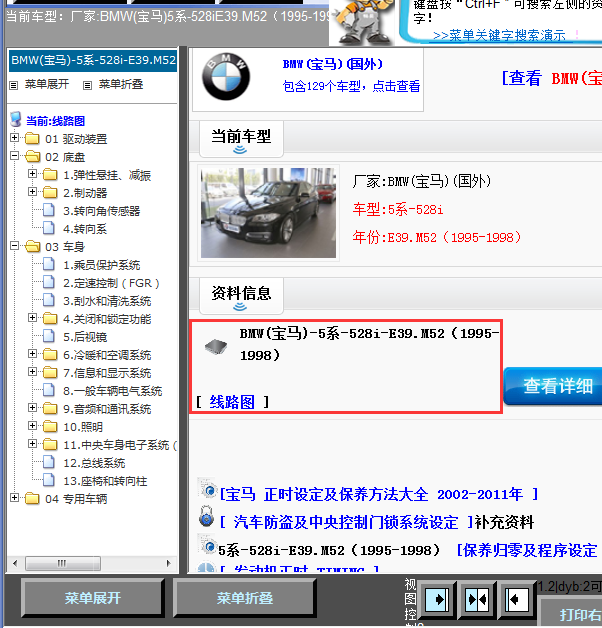Click the folder icon for 2.制动器
Screen dimensions: 602x628
[50, 193]
